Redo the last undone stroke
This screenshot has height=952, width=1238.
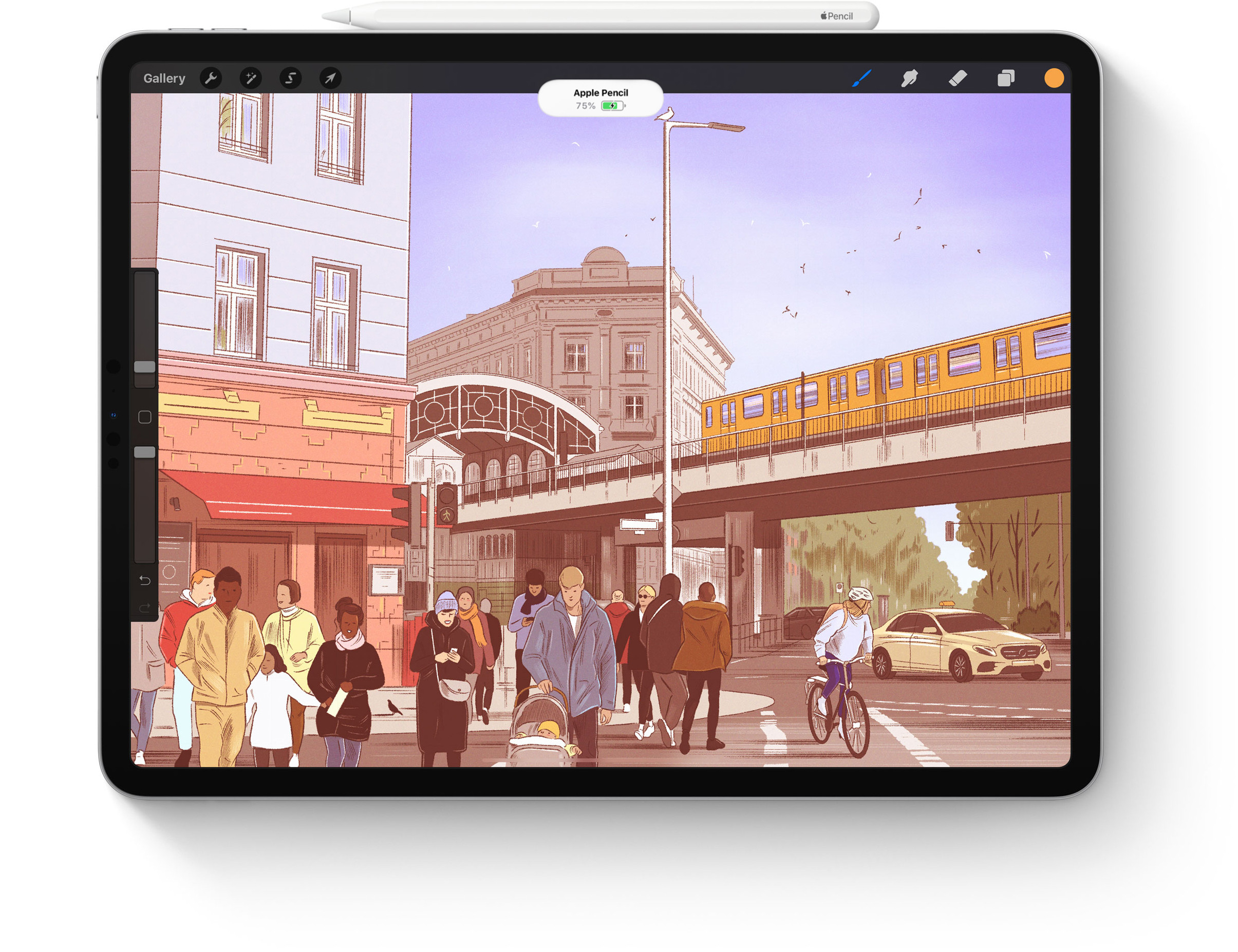coord(144,608)
